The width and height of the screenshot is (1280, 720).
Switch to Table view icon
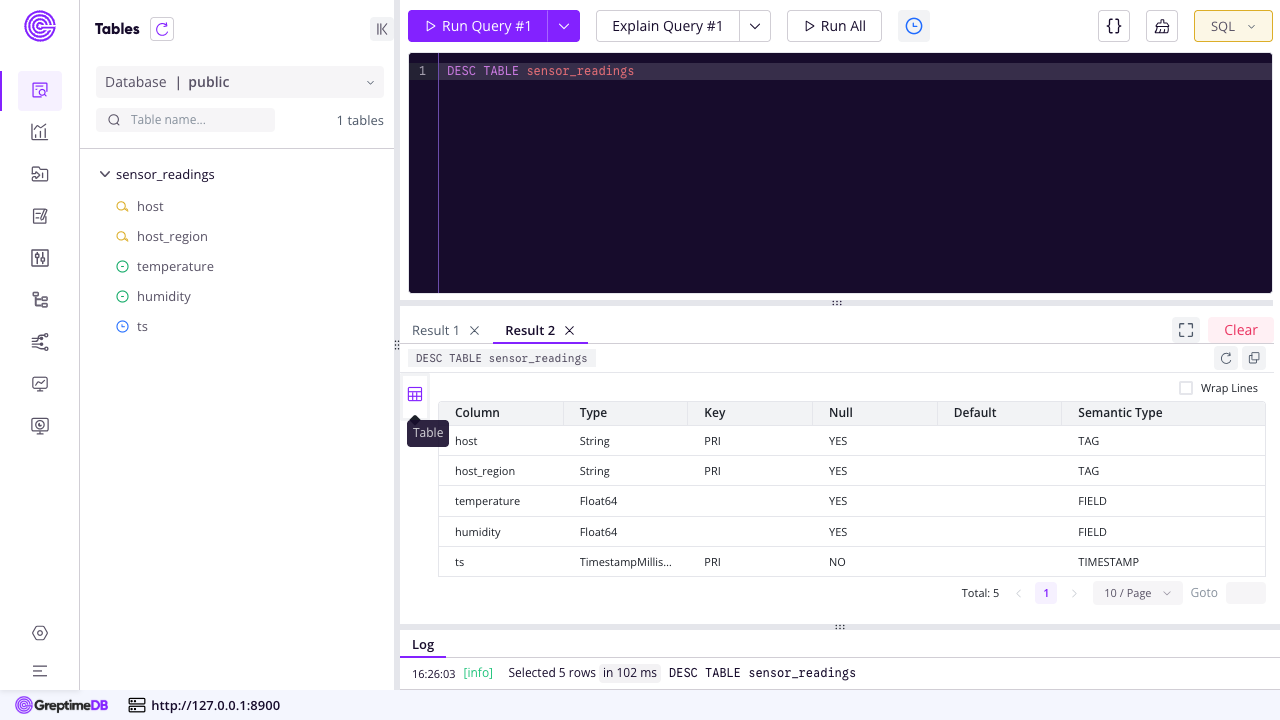[x=415, y=394]
